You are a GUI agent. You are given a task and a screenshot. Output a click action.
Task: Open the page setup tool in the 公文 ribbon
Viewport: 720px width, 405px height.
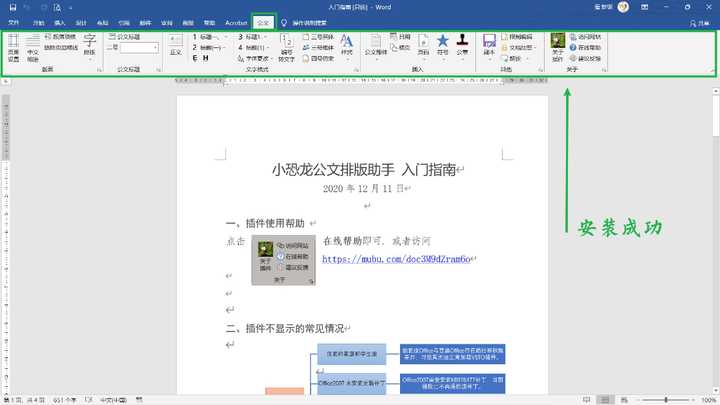pos(13,47)
